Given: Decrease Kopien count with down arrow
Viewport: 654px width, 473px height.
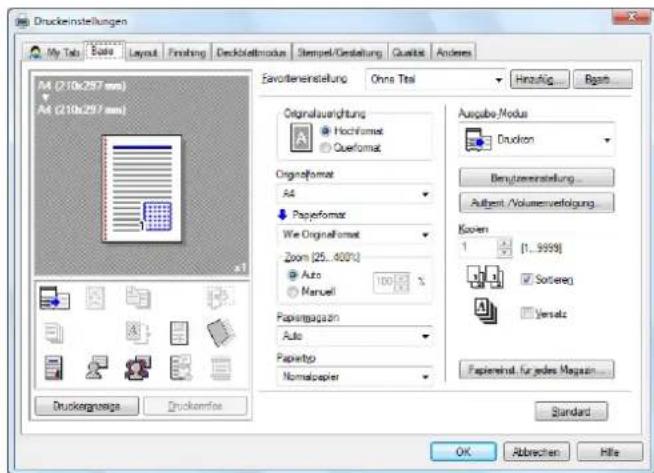Looking at the screenshot, I should pos(505,252).
